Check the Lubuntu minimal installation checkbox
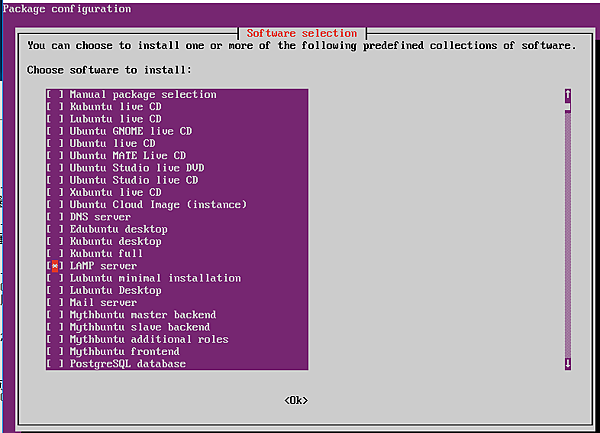The width and height of the screenshot is (600, 433). click(55, 278)
